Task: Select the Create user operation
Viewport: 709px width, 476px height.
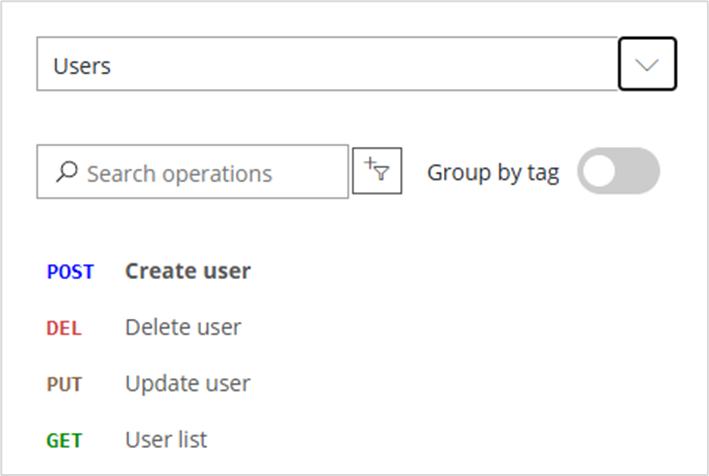Action: pyautogui.click(x=188, y=271)
